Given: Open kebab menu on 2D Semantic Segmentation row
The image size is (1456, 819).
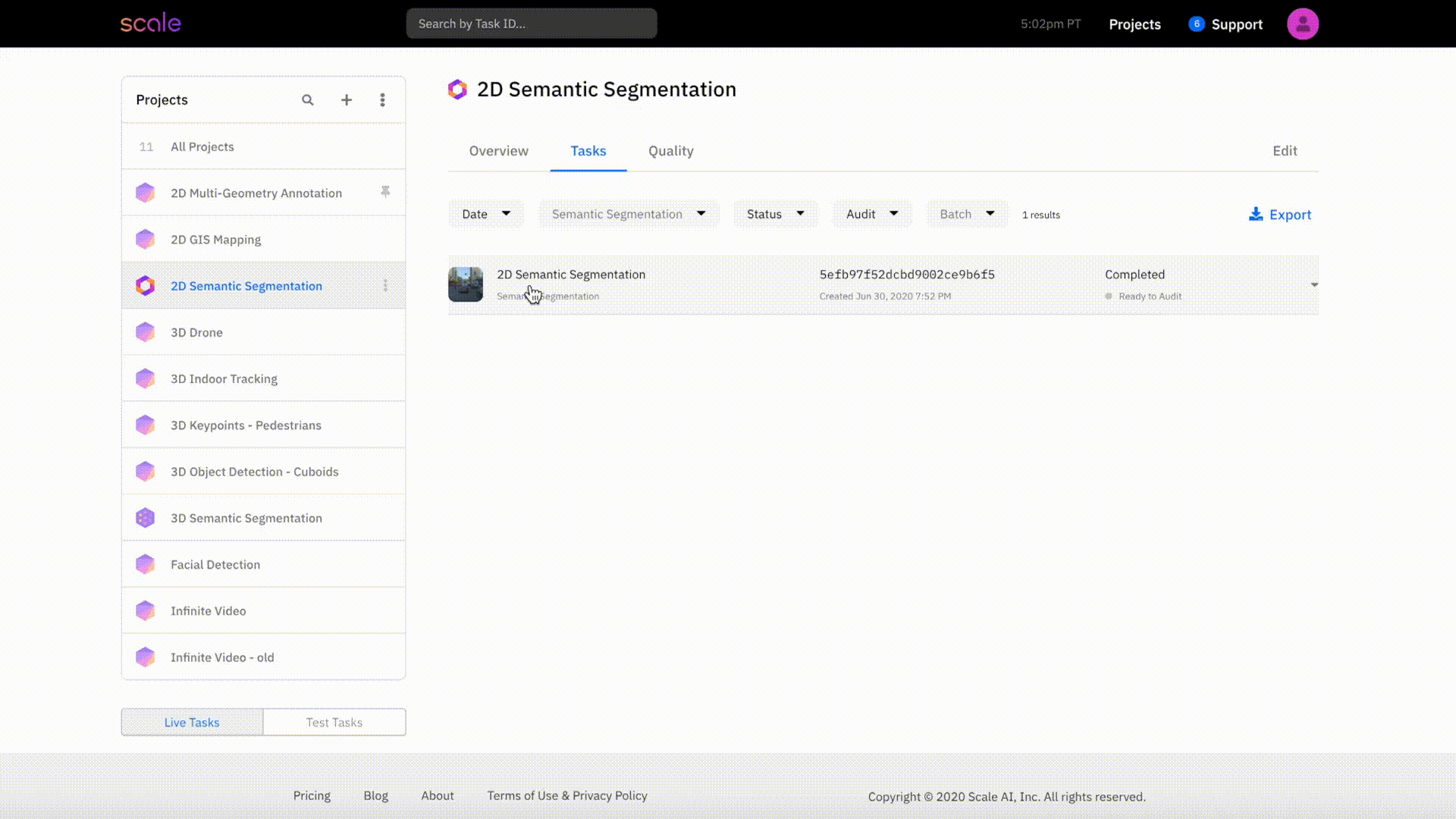Looking at the screenshot, I should click(x=385, y=286).
